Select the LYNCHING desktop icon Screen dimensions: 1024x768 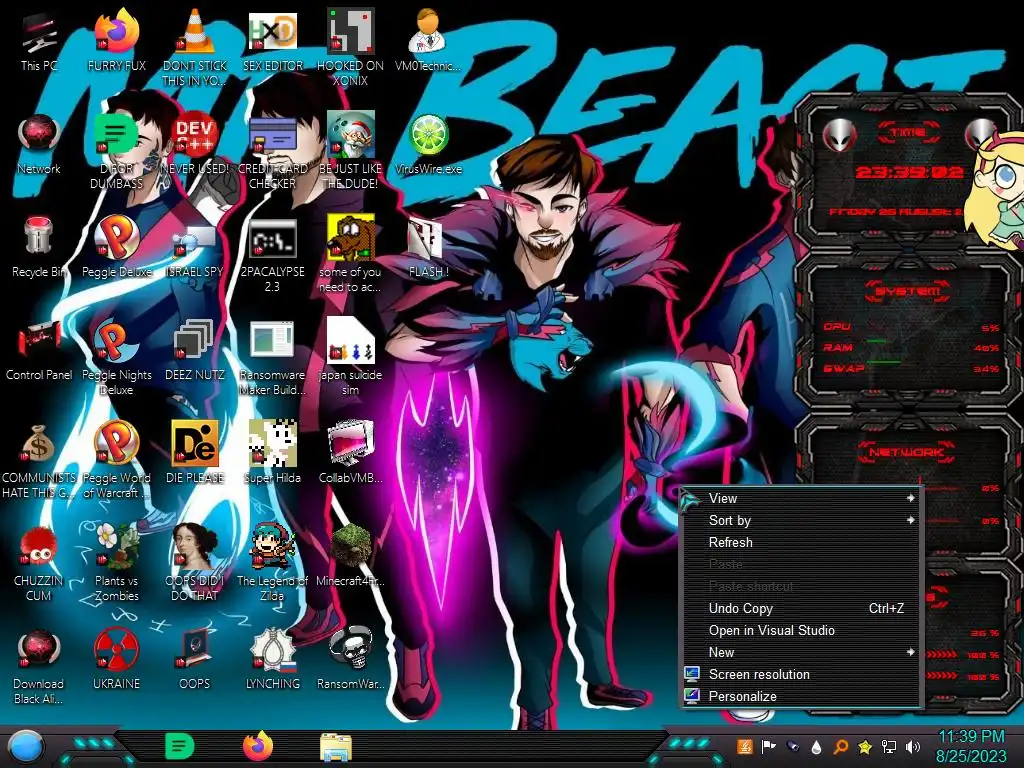273,660
